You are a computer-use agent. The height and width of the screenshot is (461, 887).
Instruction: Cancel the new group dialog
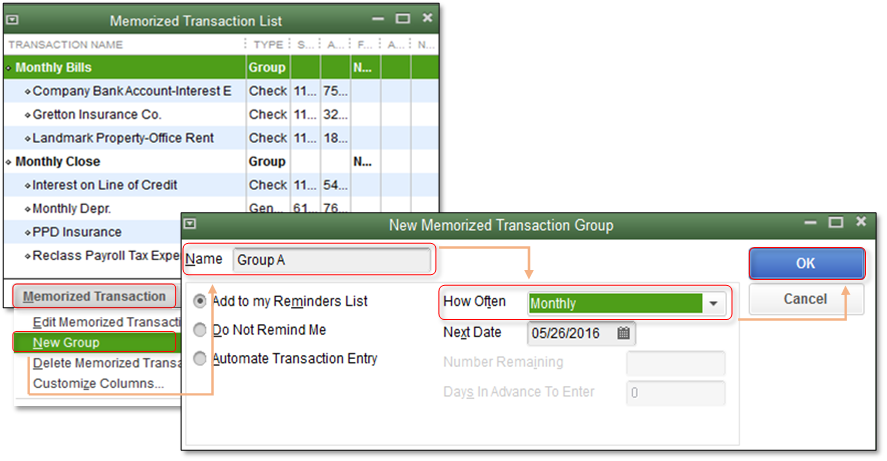pyautogui.click(x=806, y=299)
